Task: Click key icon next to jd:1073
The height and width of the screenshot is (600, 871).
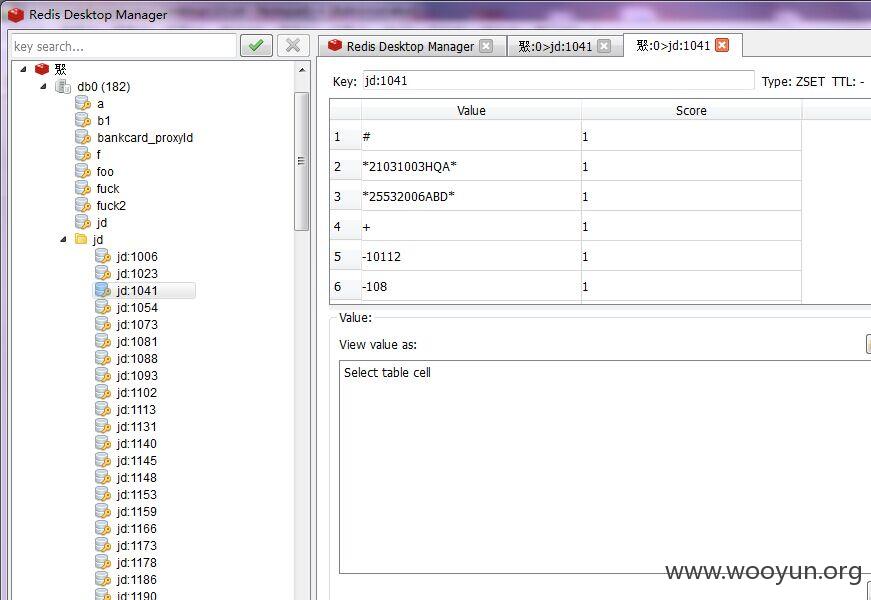Action: click(x=103, y=324)
